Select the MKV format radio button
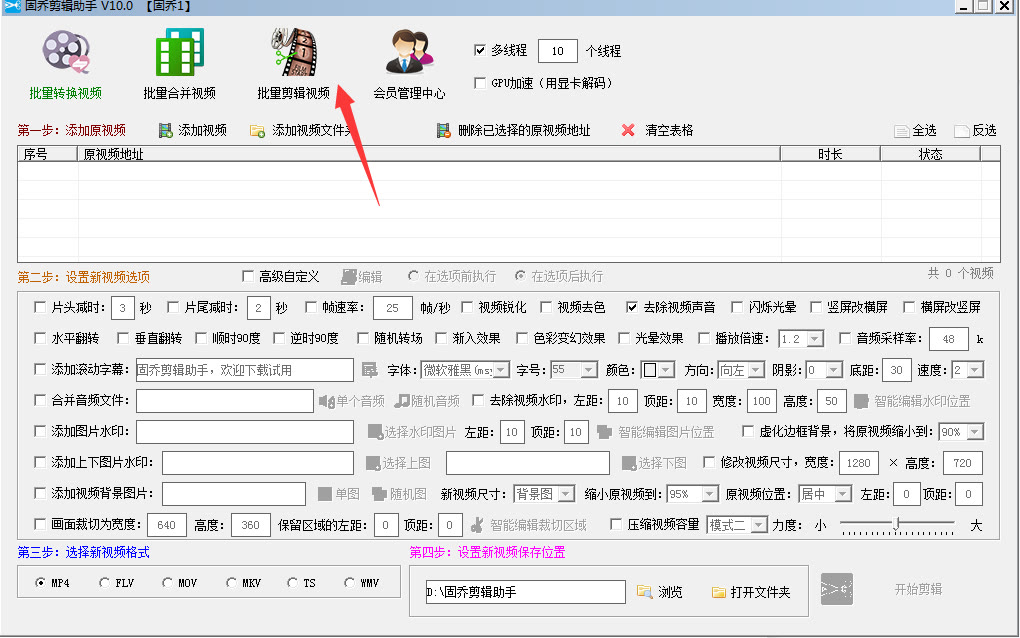1020x638 pixels. point(231,583)
